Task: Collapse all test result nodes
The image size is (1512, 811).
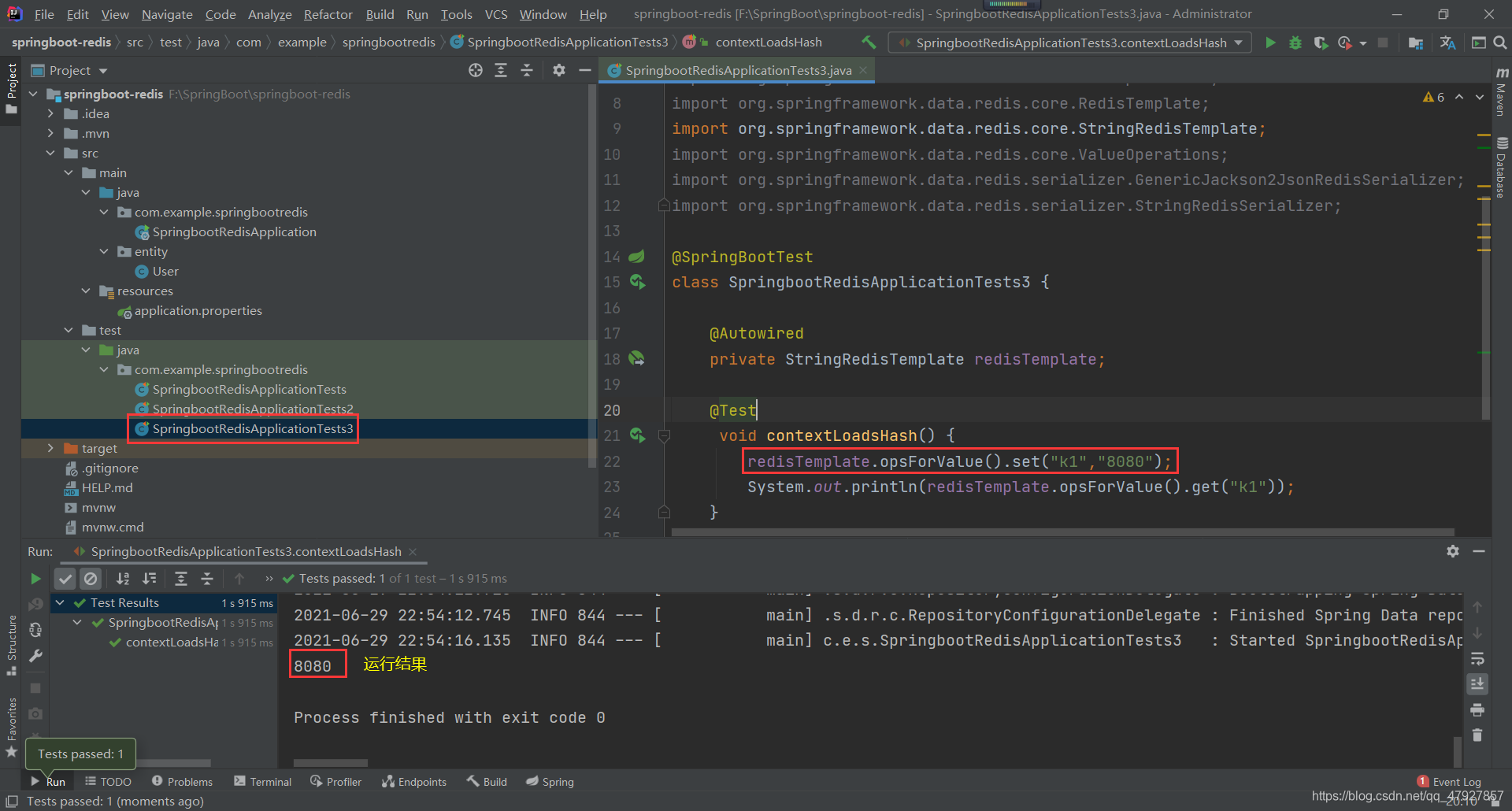Action: pyautogui.click(x=207, y=579)
